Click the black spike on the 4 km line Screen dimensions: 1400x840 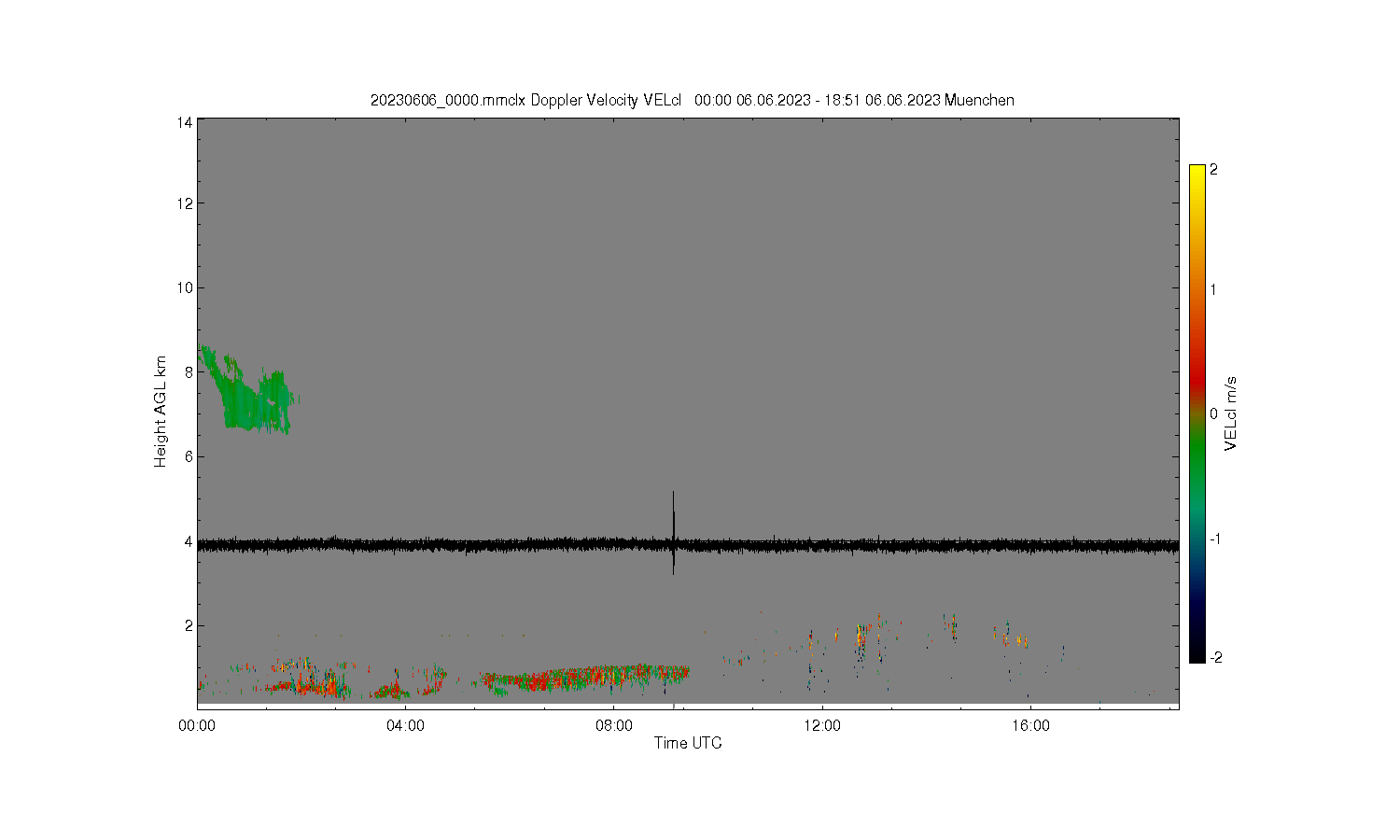point(673,532)
